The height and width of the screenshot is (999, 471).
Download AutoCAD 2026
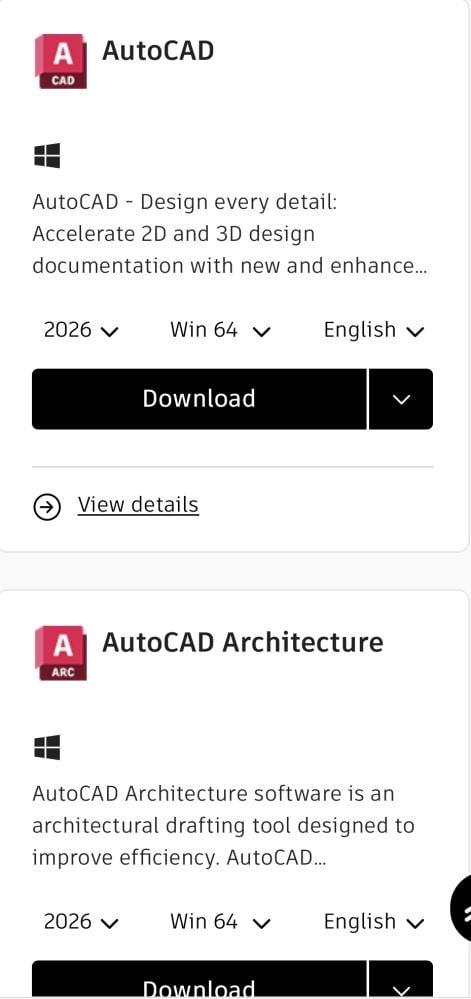tap(199, 399)
